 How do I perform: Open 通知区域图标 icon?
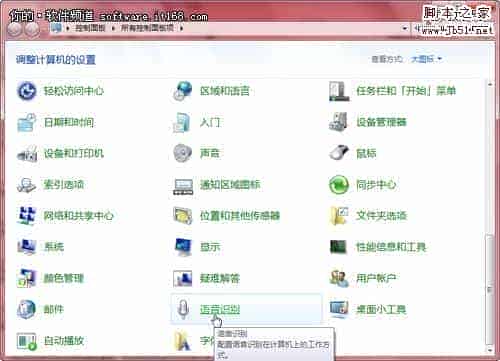(183, 186)
